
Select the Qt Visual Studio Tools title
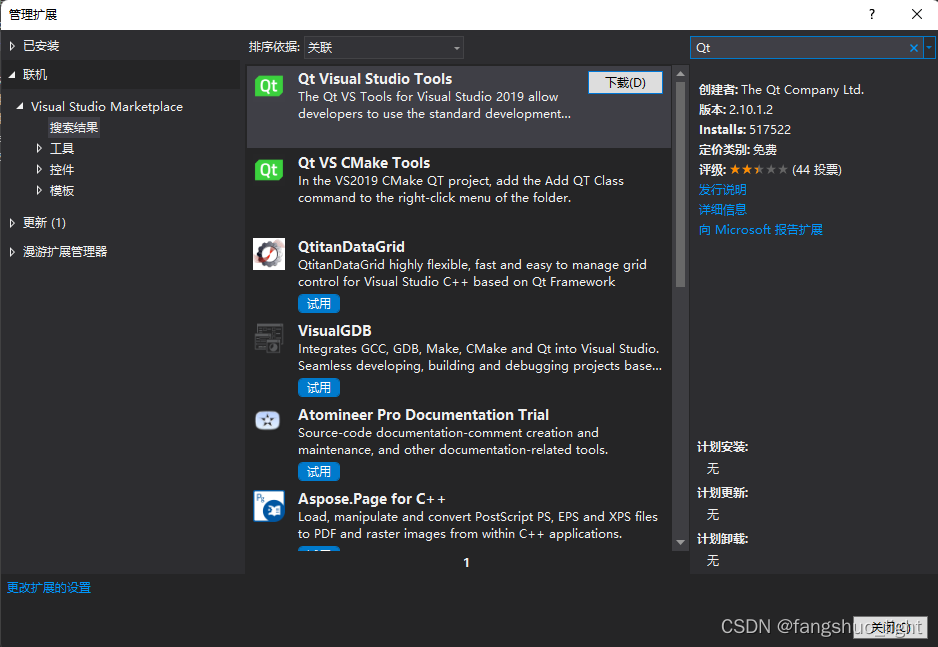click(x=375, y=79)
